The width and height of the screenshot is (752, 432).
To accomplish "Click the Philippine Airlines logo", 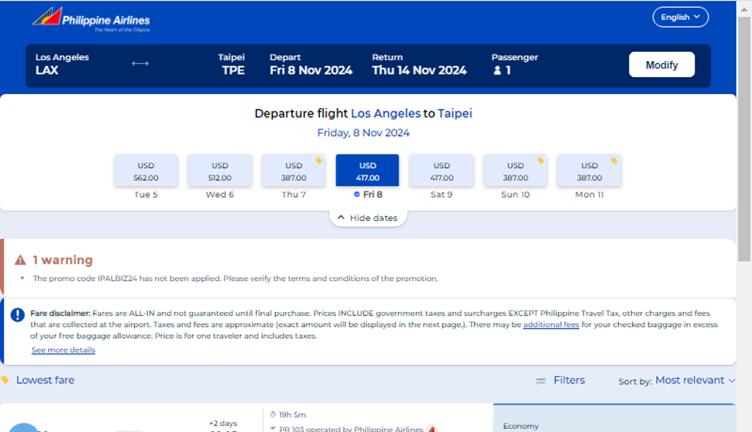I will 91,20.
